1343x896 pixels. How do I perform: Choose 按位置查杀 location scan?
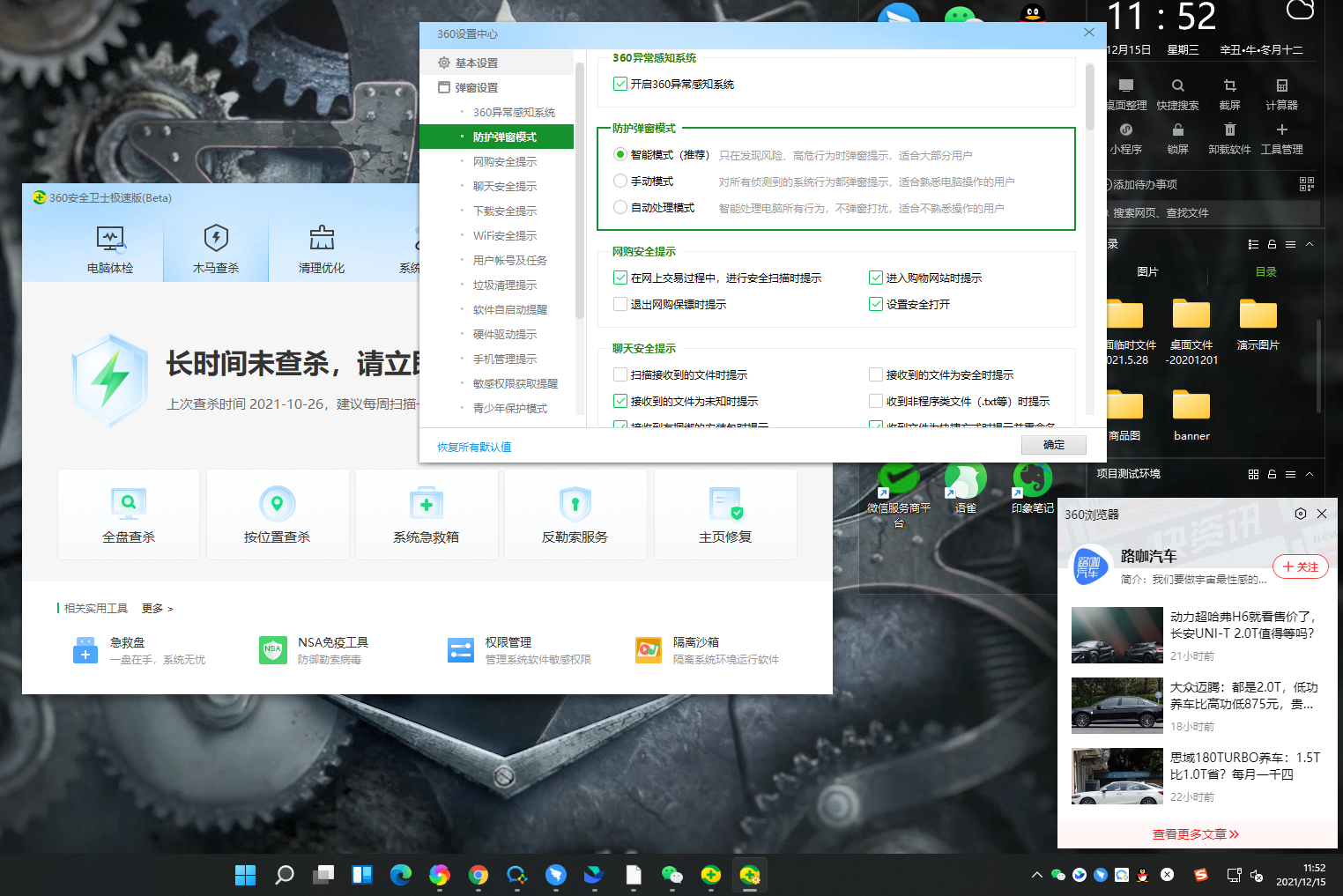pos(278,515)
